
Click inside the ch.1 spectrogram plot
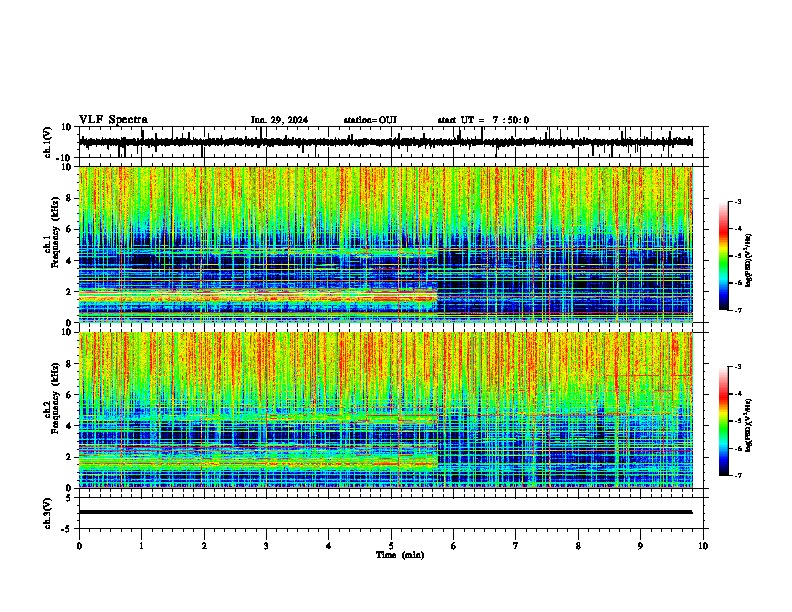(386, 244)
